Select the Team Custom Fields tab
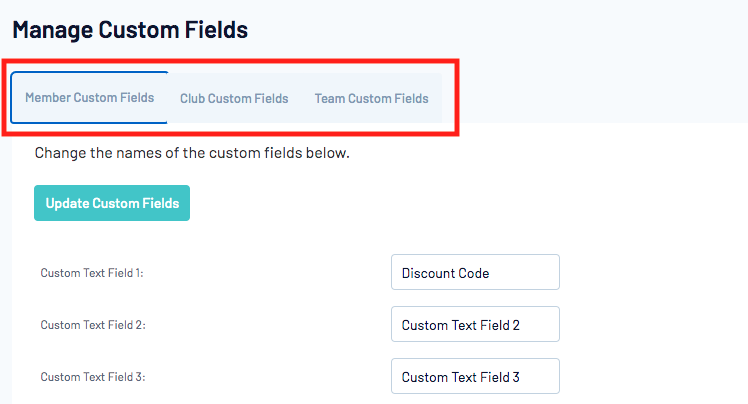Image resolution: width=748 pixels, height=404 pixels. point(371,98)
